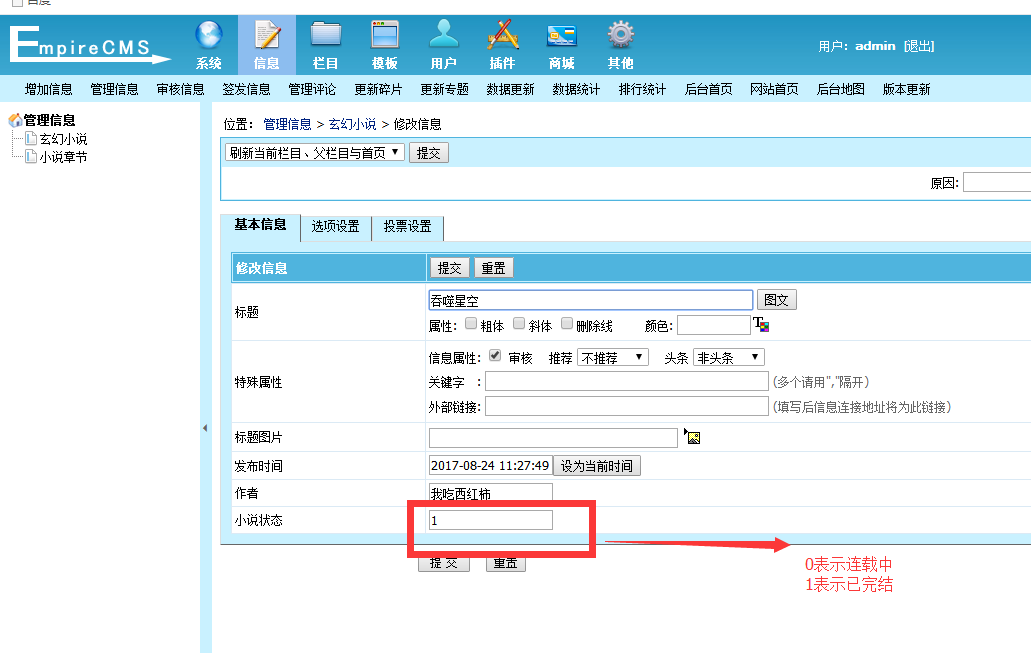Image resolution: width=1031 pixels, height=653 pixels.
Task: Open the title color picker swatch
Action: (x=761, y=325)
